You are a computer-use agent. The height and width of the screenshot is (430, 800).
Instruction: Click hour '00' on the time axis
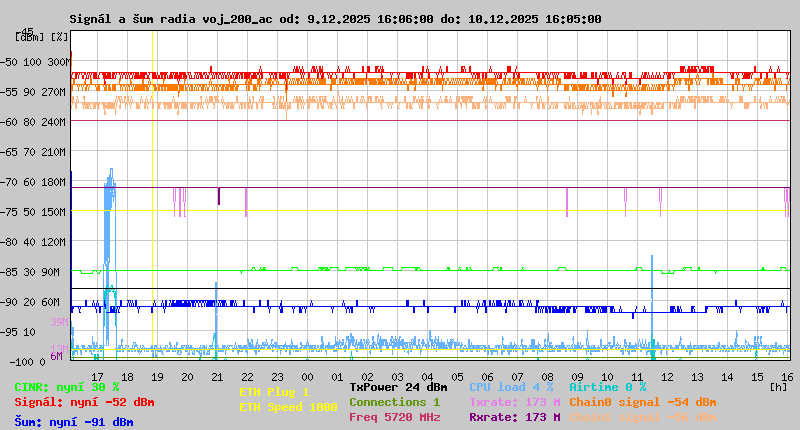307,377
